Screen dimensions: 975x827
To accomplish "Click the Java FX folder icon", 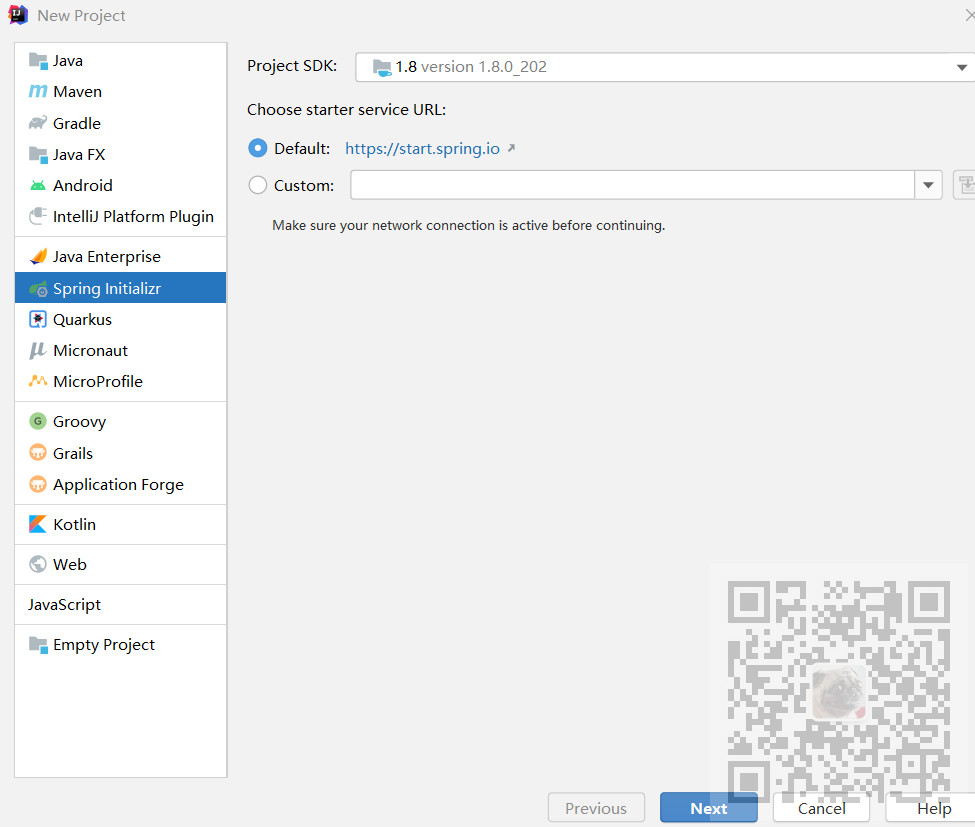I will (x=38, y=154).
